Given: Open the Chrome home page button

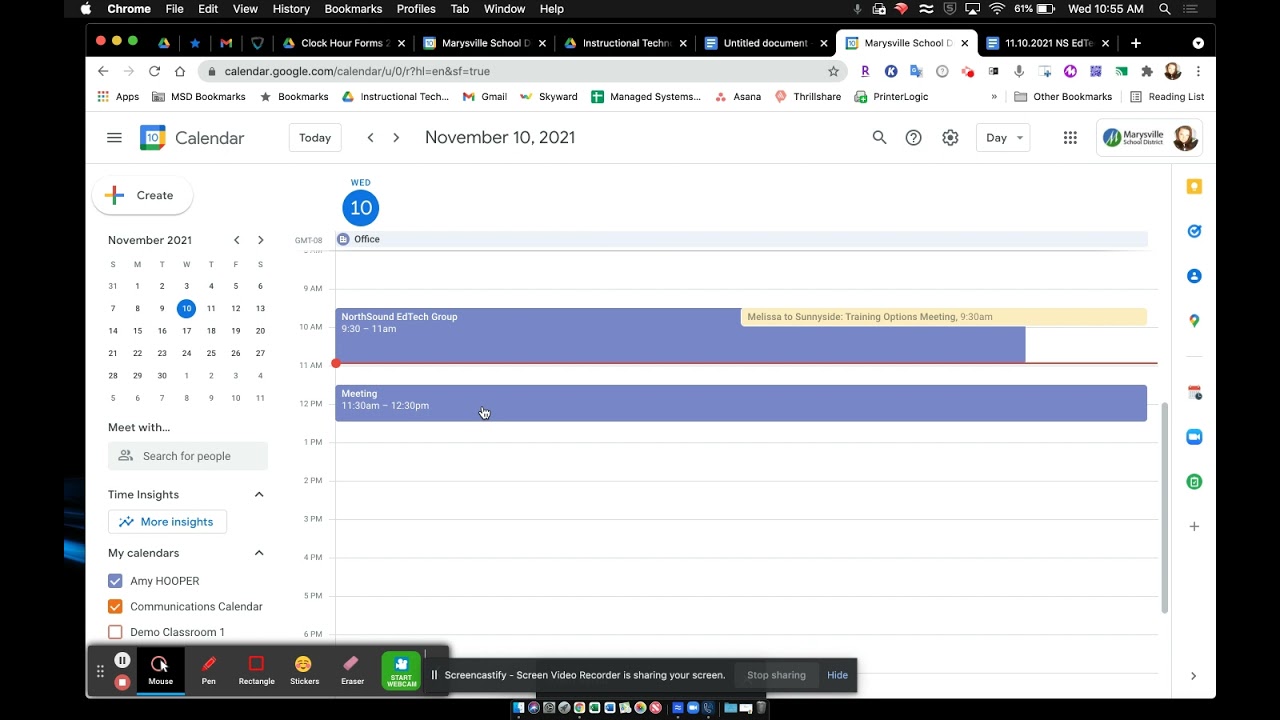Looking at the screenshot, I should (180, 71).
